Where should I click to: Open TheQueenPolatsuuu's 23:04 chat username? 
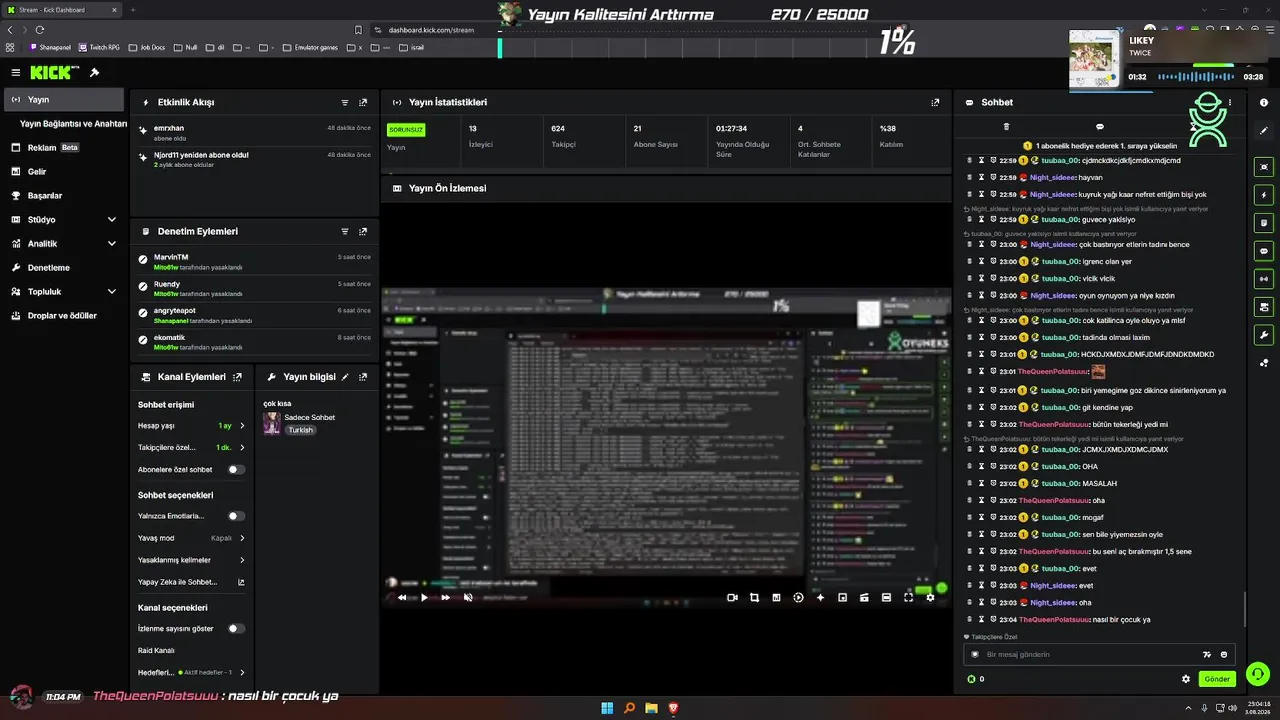tap(1056, 619)
